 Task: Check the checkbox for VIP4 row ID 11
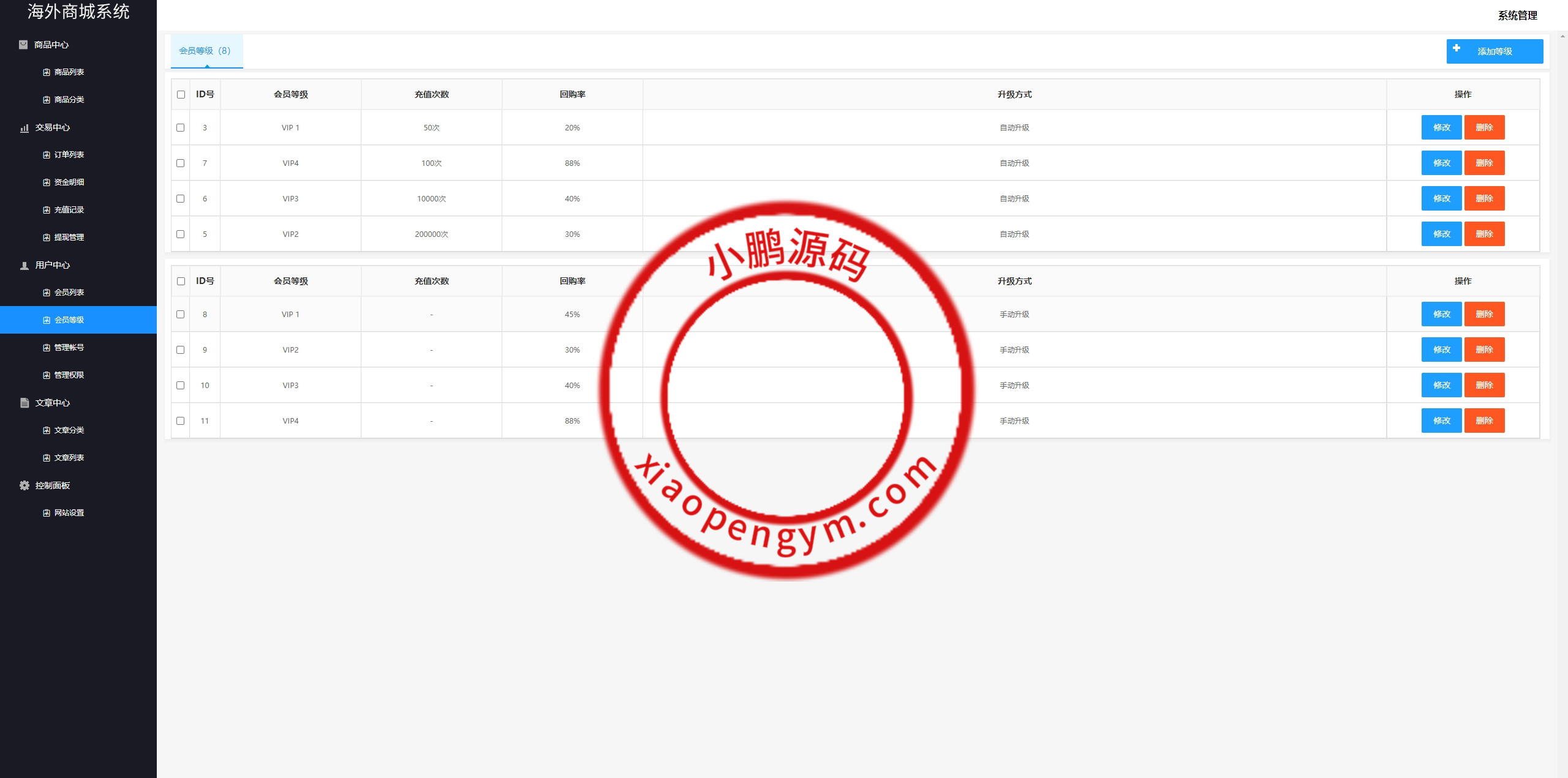click(x=181, y=421)
